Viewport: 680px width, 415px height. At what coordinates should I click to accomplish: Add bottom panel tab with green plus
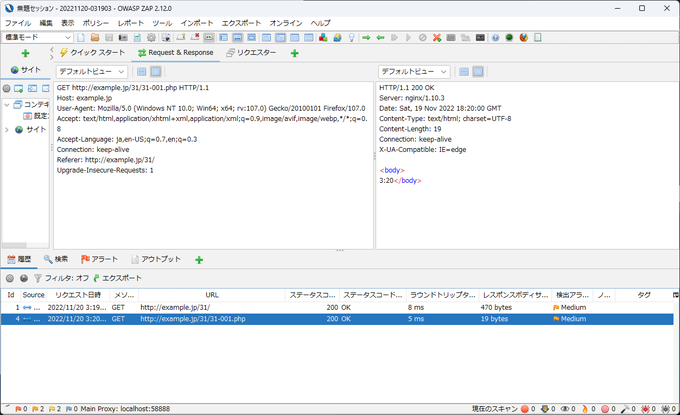tap(199, 260)
